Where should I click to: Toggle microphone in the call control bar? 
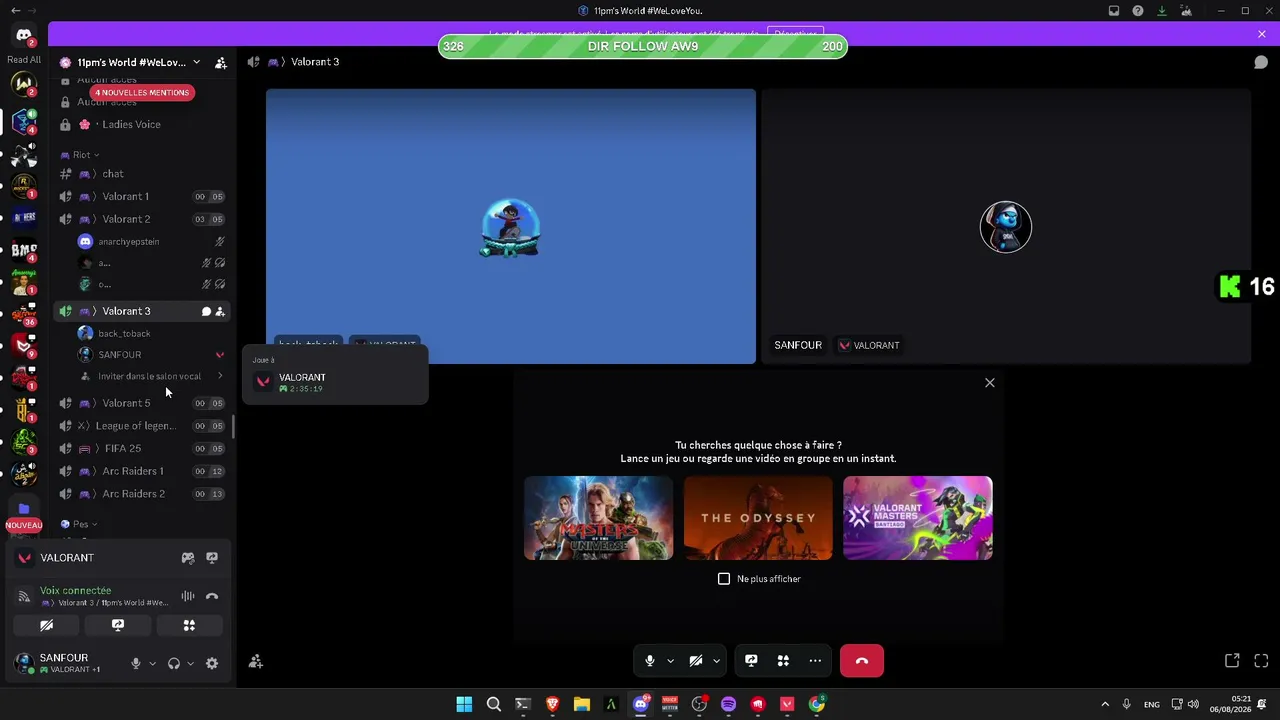coord(649,661)
